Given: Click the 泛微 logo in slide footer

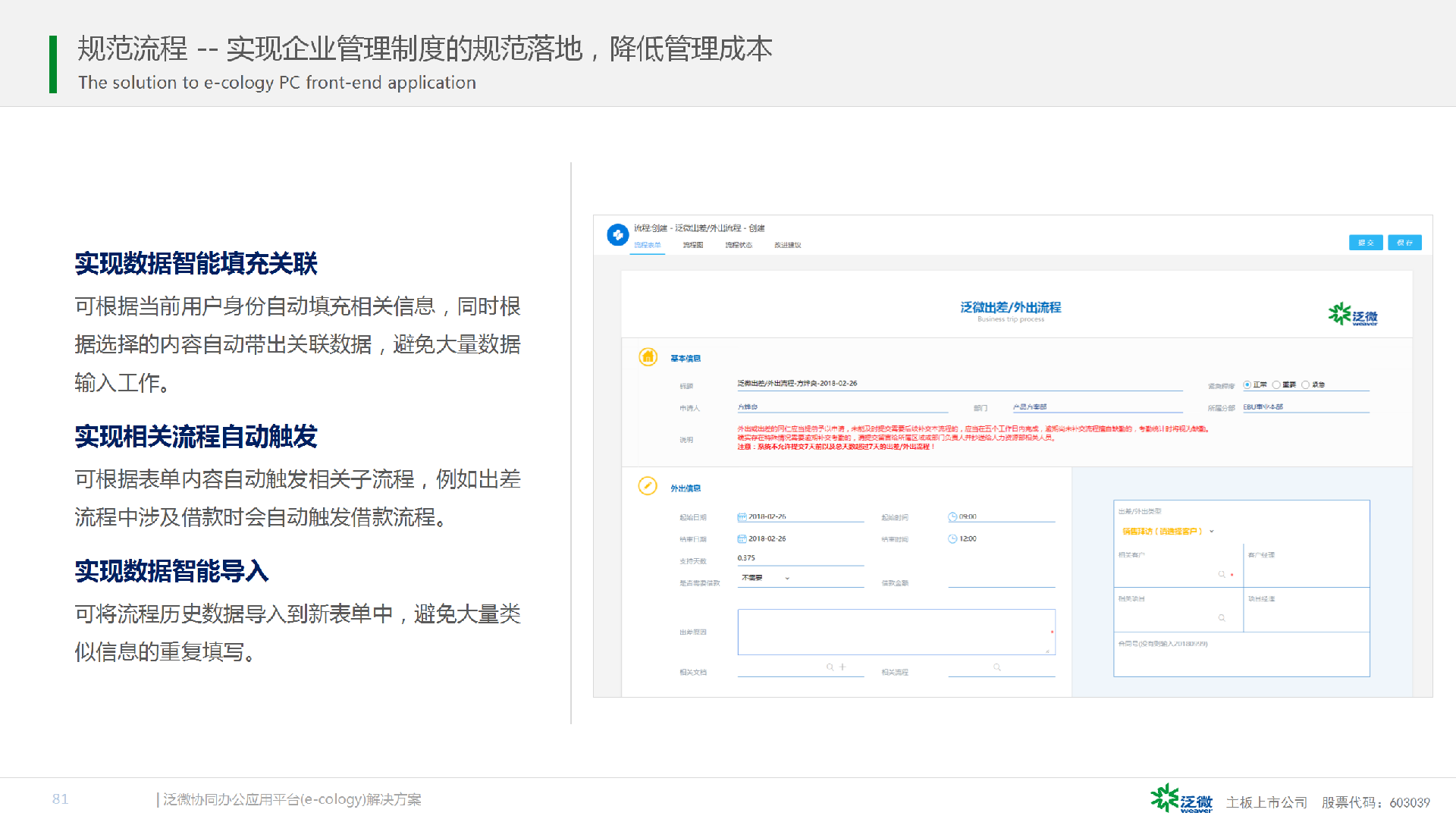Looking at the screenshot, I should (x=1181, y=799).
